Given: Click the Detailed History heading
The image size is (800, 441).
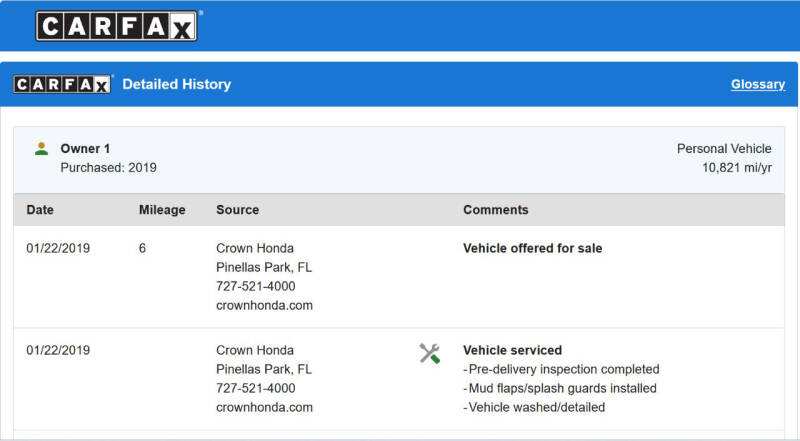Looking at the screenshot, I should click(177, 84).
